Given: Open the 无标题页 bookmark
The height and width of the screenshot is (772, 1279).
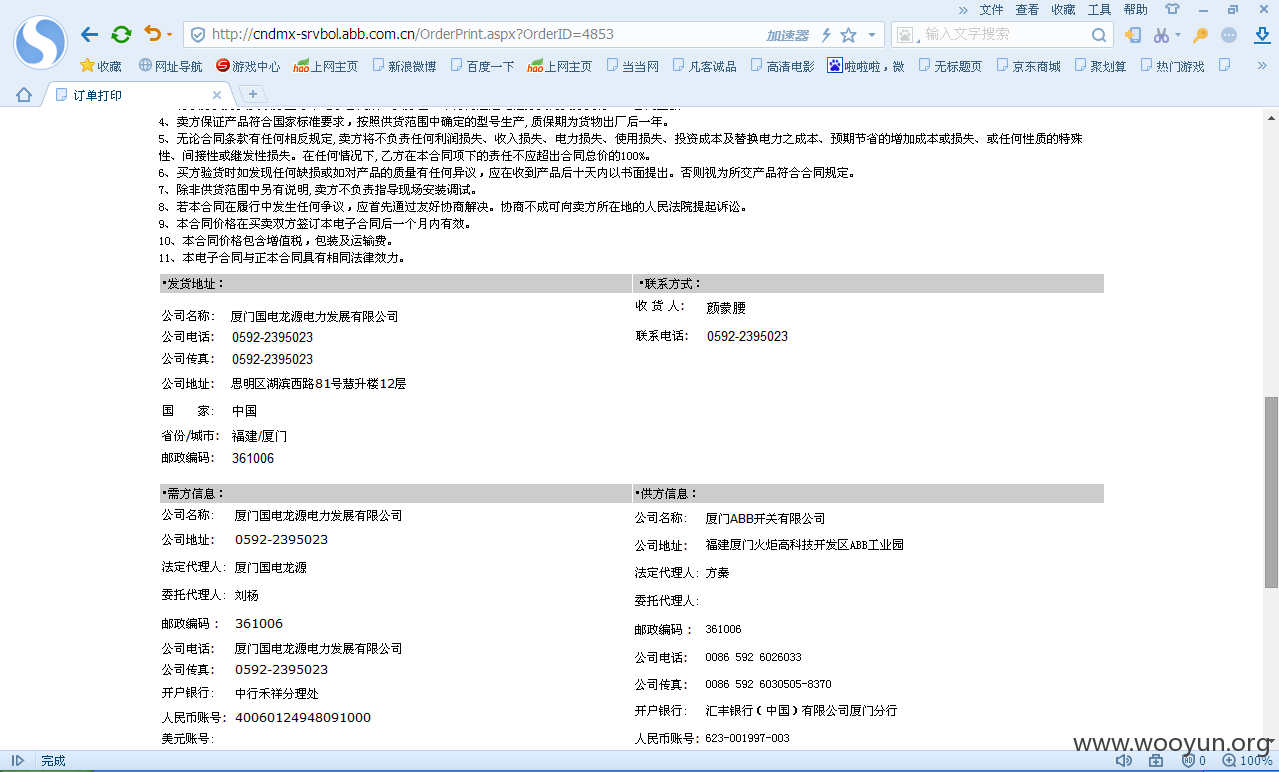Looking at the screenshot, I should pyautogui.click(x=949, y=66).
